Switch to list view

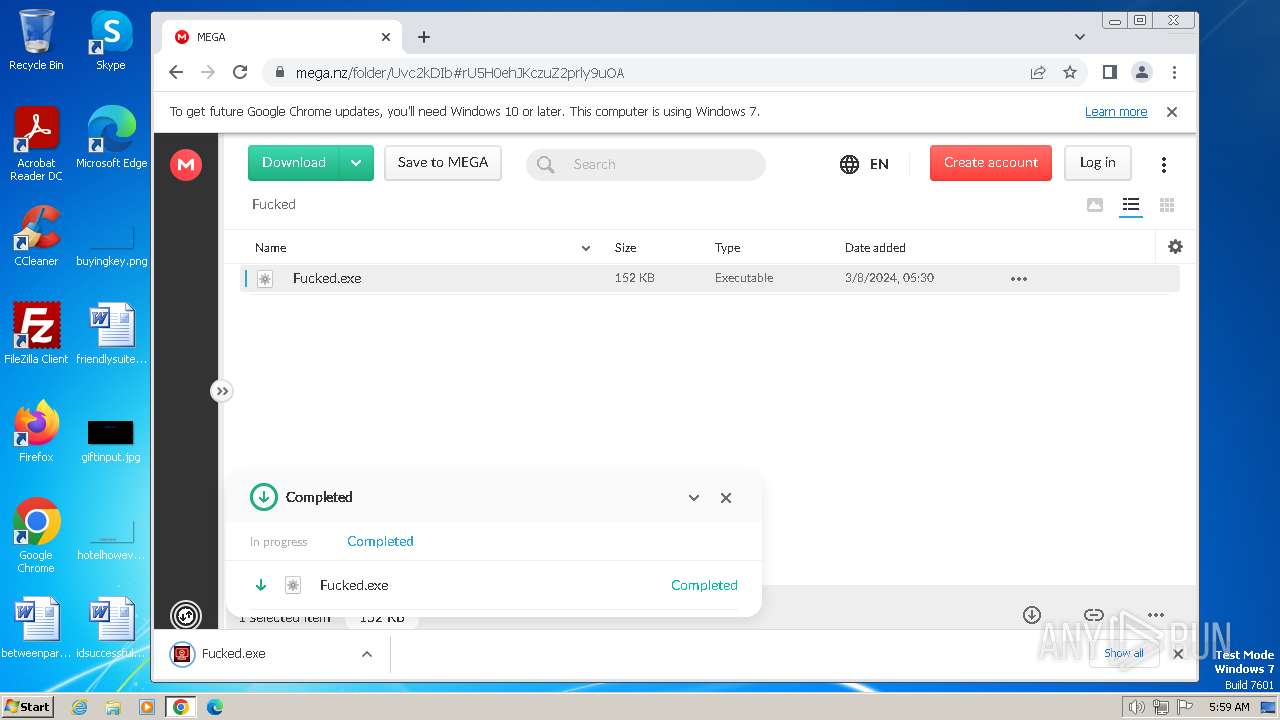click(x=1131, y=205)
